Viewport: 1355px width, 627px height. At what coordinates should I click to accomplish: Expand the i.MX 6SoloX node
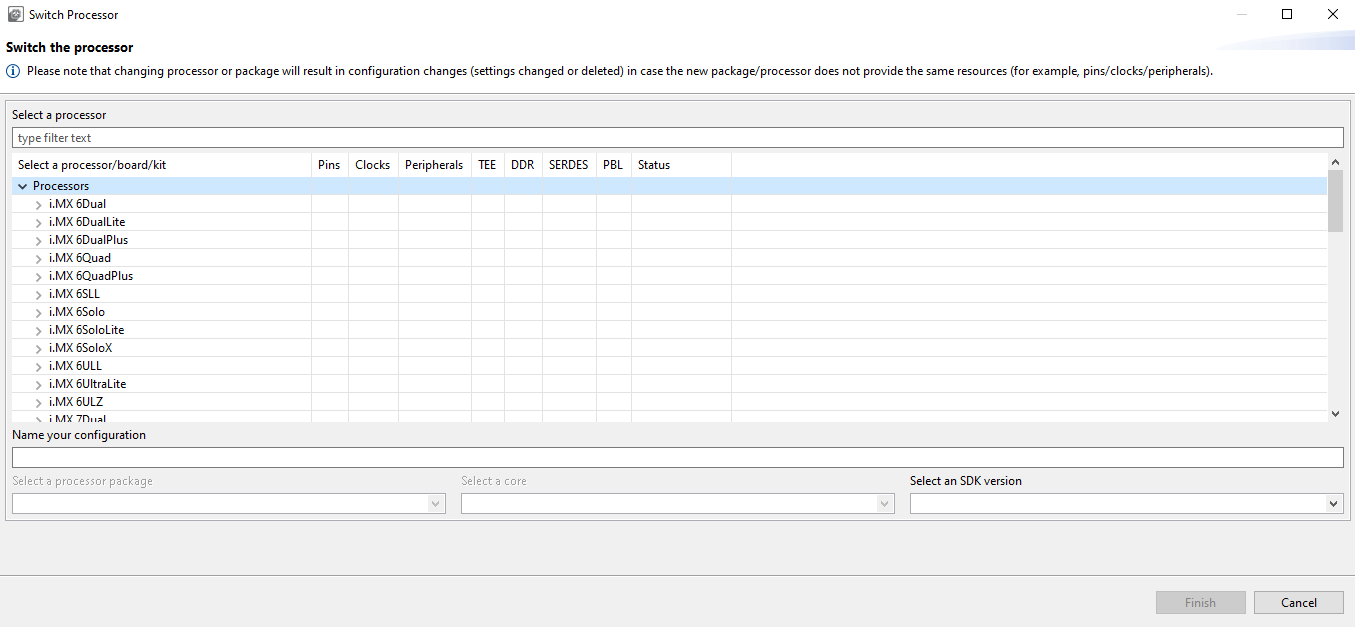click(x=38, y=348)
